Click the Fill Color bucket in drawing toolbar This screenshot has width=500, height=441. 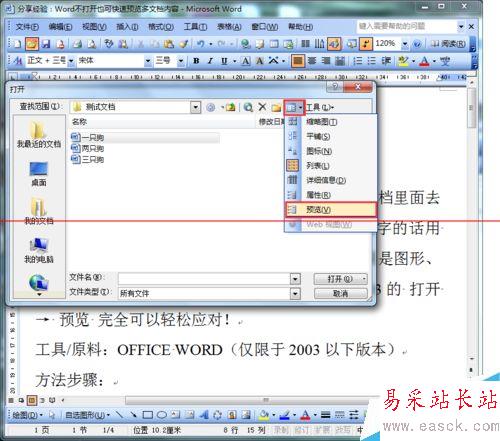(x=264, y=415)
